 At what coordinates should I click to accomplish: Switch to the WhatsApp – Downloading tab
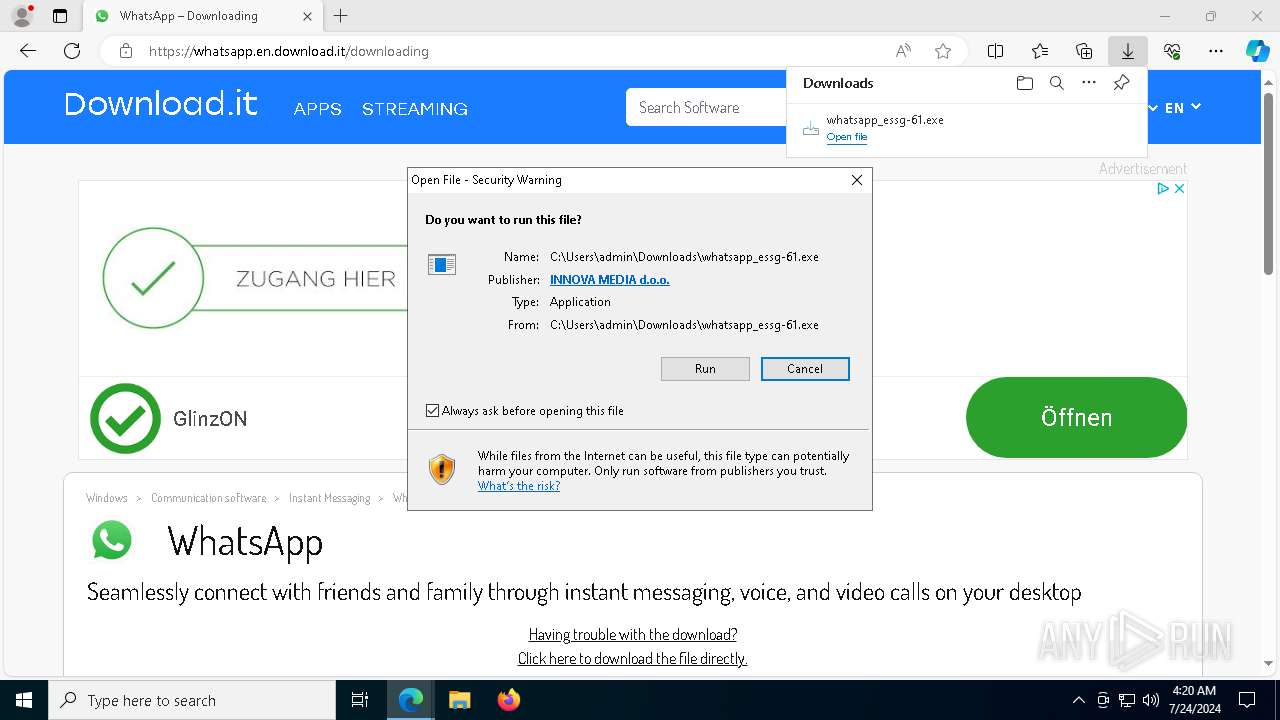pos(203,16)
